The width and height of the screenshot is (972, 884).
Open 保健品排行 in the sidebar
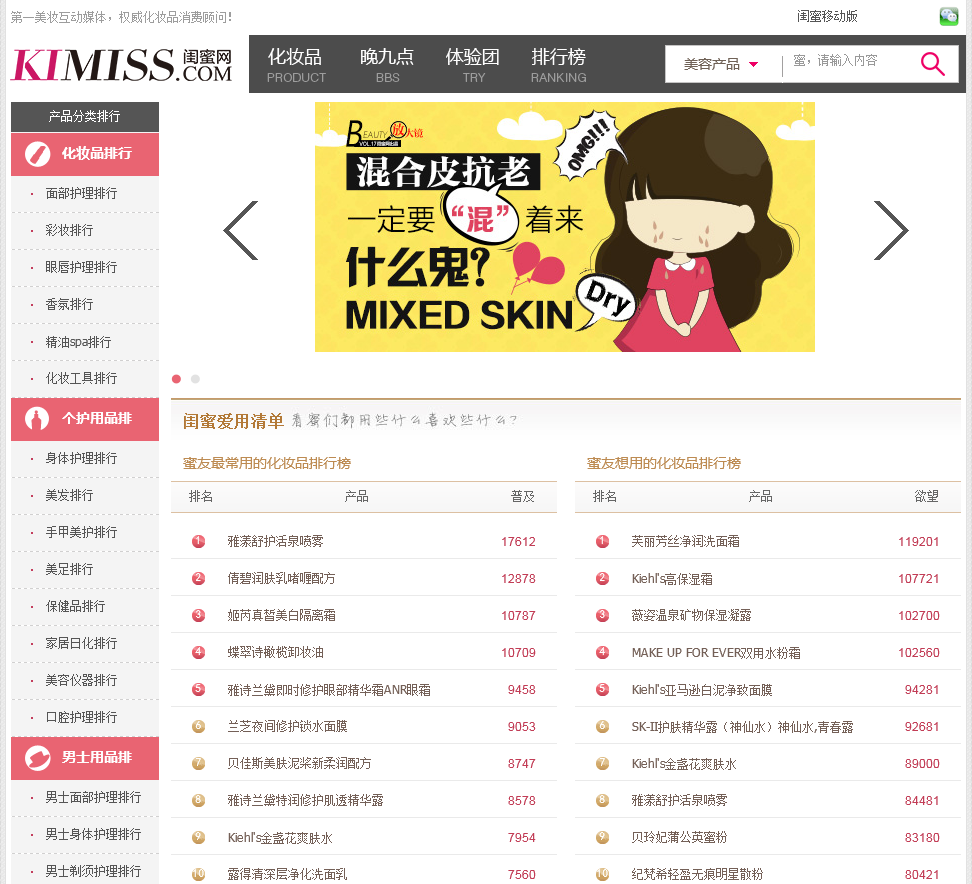tap(75, 606)
